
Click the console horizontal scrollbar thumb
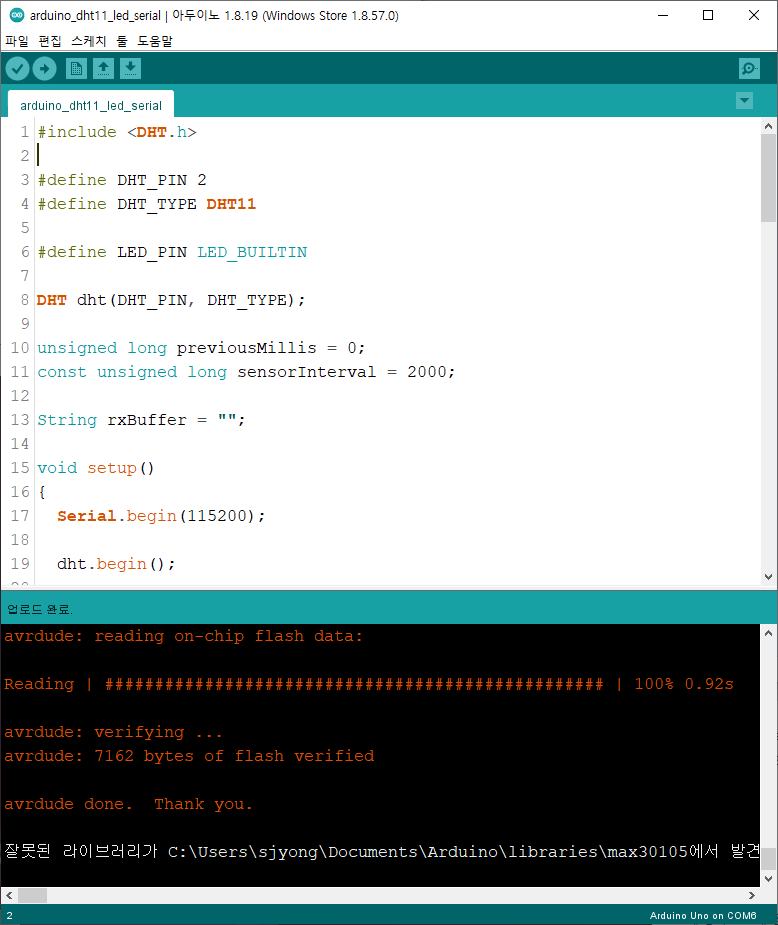[x=32, y=896]
